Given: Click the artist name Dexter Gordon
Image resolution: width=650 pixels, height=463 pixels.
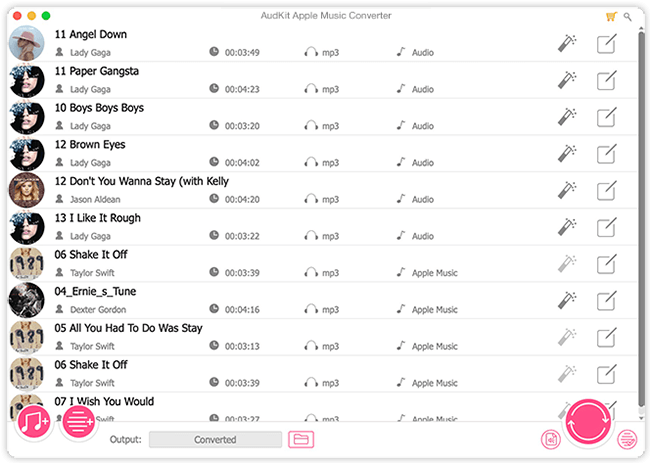Looking at the screenshot, I should [98, 310].
